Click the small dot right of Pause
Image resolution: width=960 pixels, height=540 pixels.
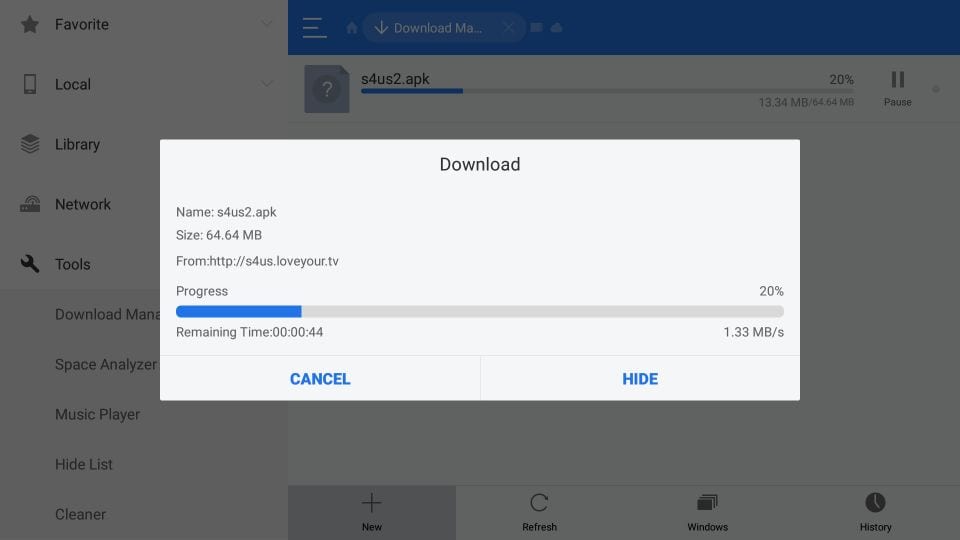(936, 89)
